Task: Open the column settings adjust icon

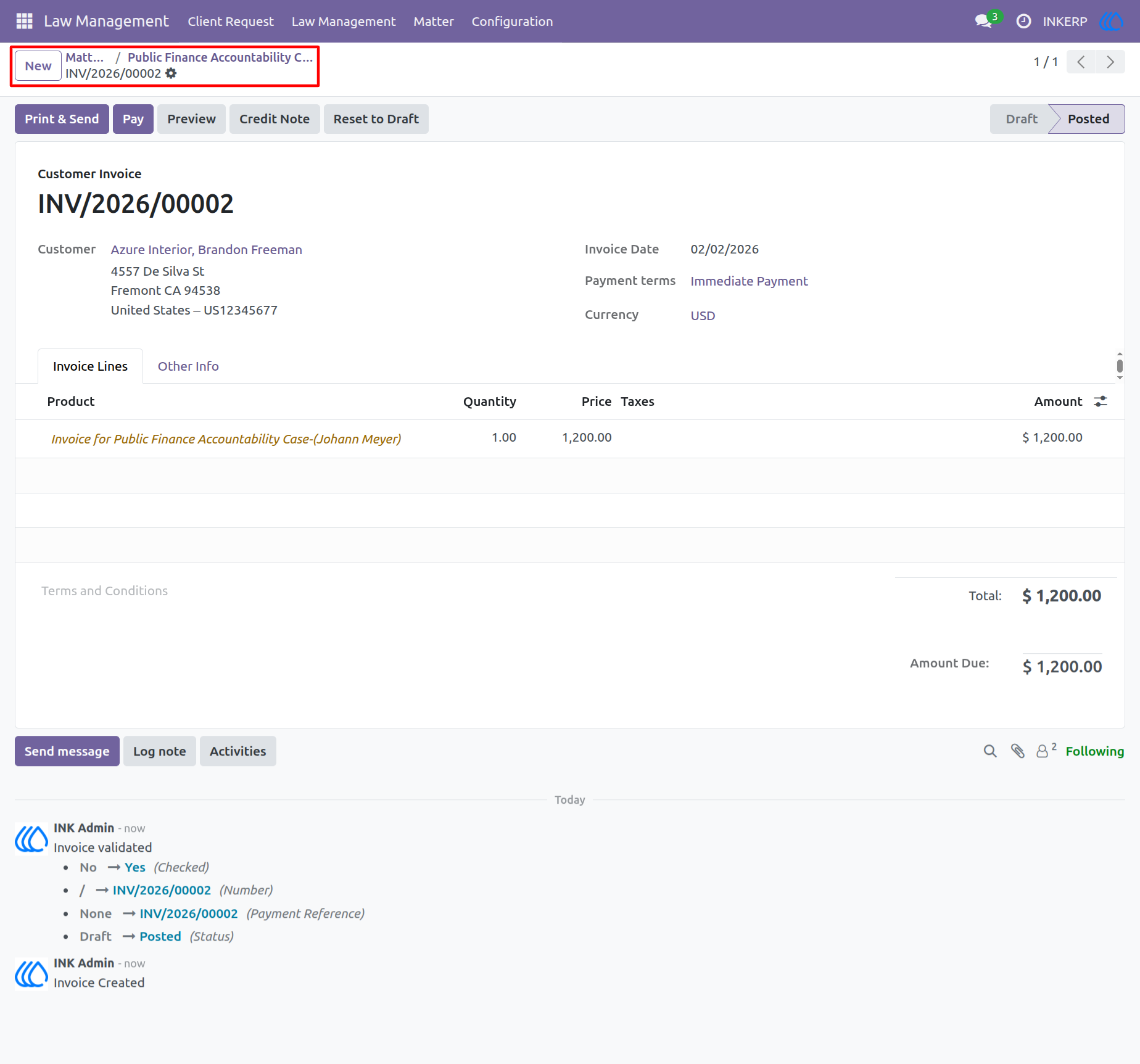Action: coord(1101,402)
